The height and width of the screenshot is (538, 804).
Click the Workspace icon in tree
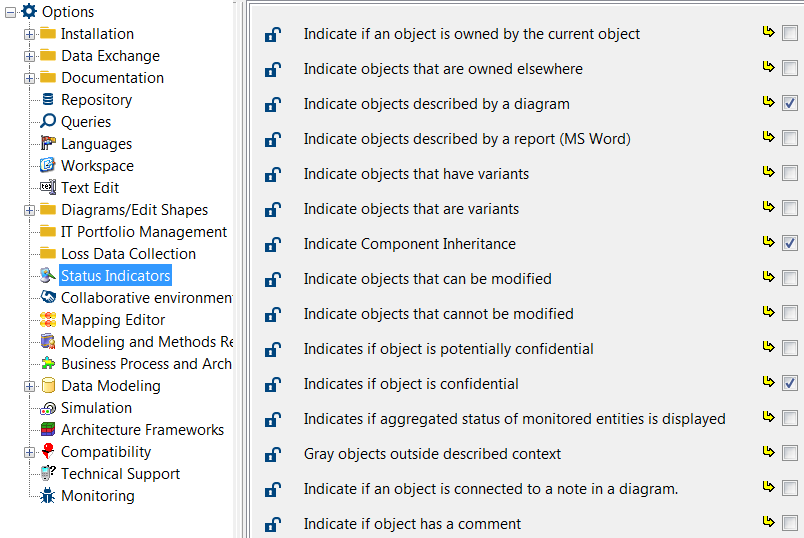click(48, 166)
